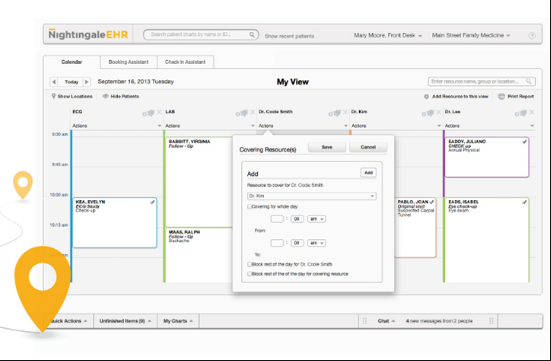The image size is (551, 361).
Task: Click the Show Locations pin icon
Action: tap(54, 96)
